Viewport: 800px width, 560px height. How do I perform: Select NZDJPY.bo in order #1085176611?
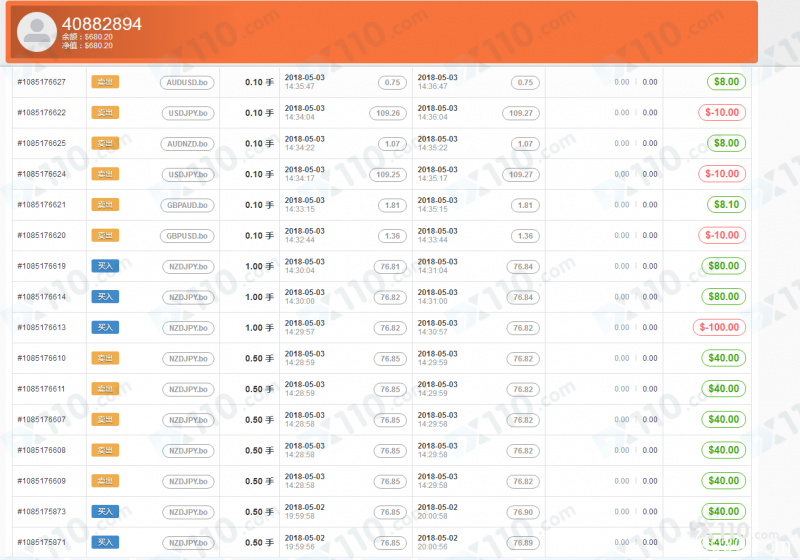(x=188, y=390)
